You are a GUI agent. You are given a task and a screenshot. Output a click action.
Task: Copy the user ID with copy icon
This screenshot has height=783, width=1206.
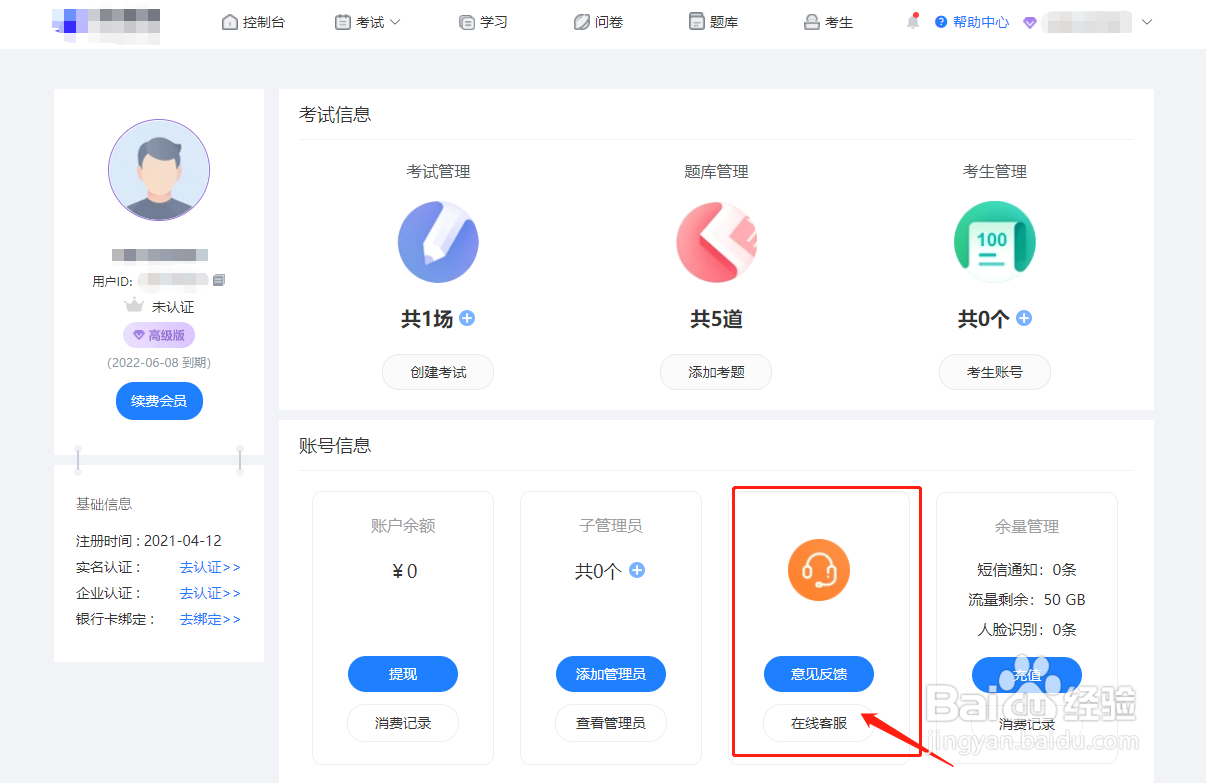pos(219,280)
